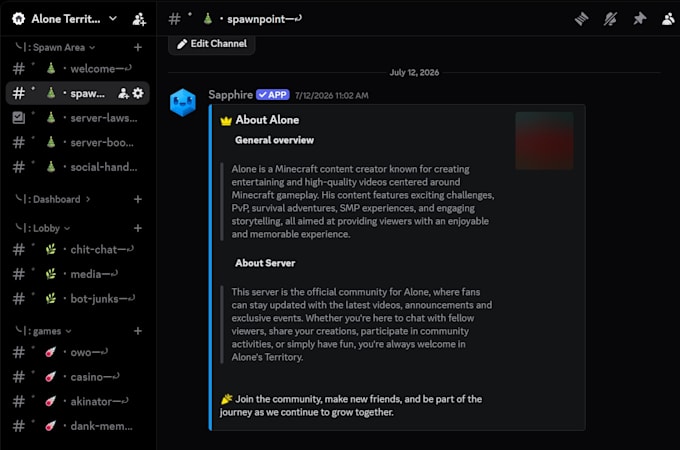Collapse the games category

pyautogui.click(x=43, y=331)
